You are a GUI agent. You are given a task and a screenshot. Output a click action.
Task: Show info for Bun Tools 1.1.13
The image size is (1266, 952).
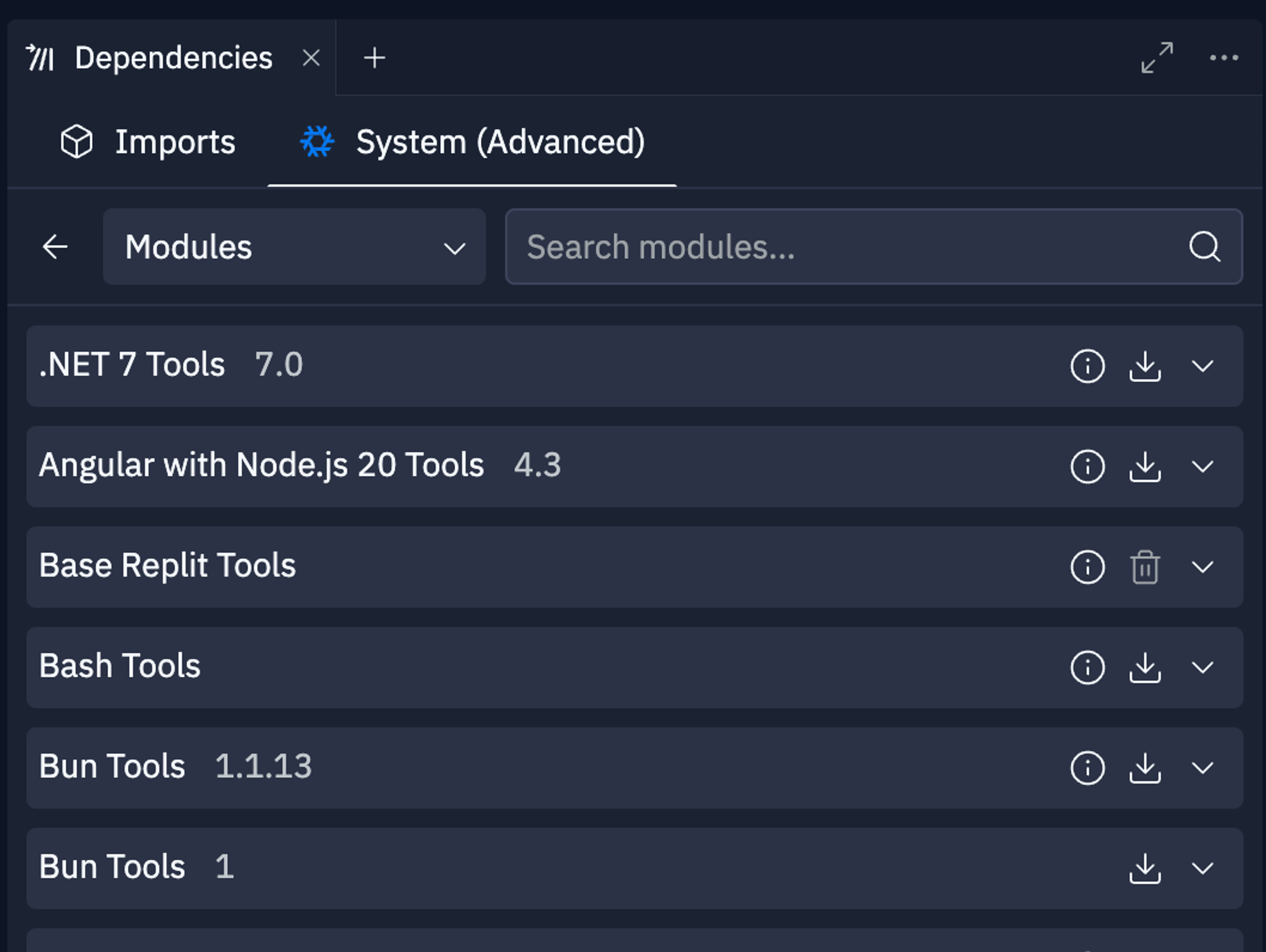(1087, 768)
